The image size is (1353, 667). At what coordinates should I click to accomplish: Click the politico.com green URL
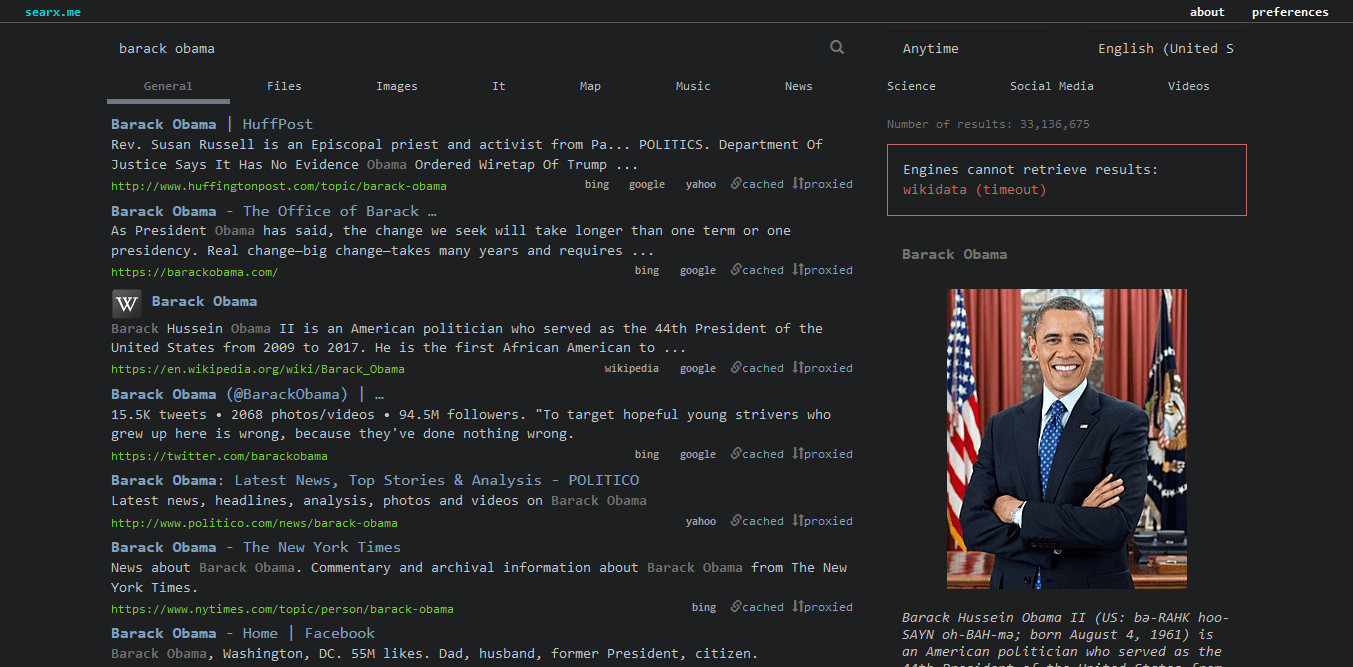click(x=254, y=523)
